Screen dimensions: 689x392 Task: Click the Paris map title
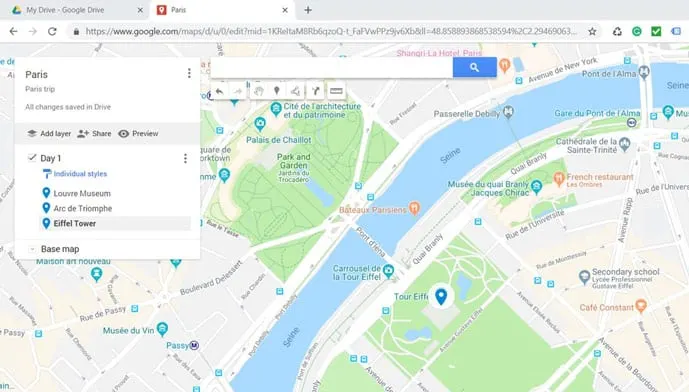pyautogui.click(x=36, y=75)
